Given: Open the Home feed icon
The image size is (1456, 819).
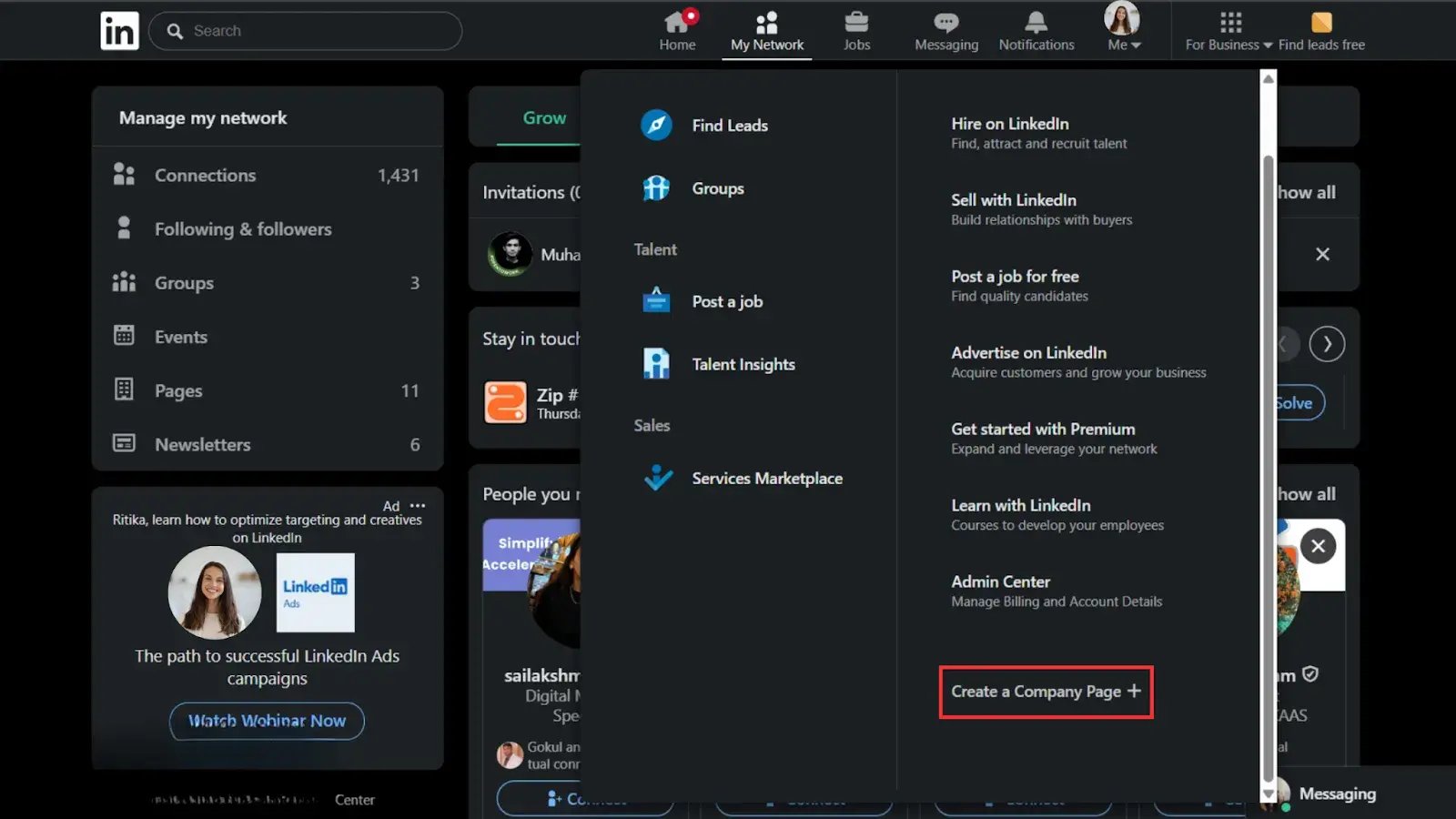Looking at the screenshot, I should [677, 23].
